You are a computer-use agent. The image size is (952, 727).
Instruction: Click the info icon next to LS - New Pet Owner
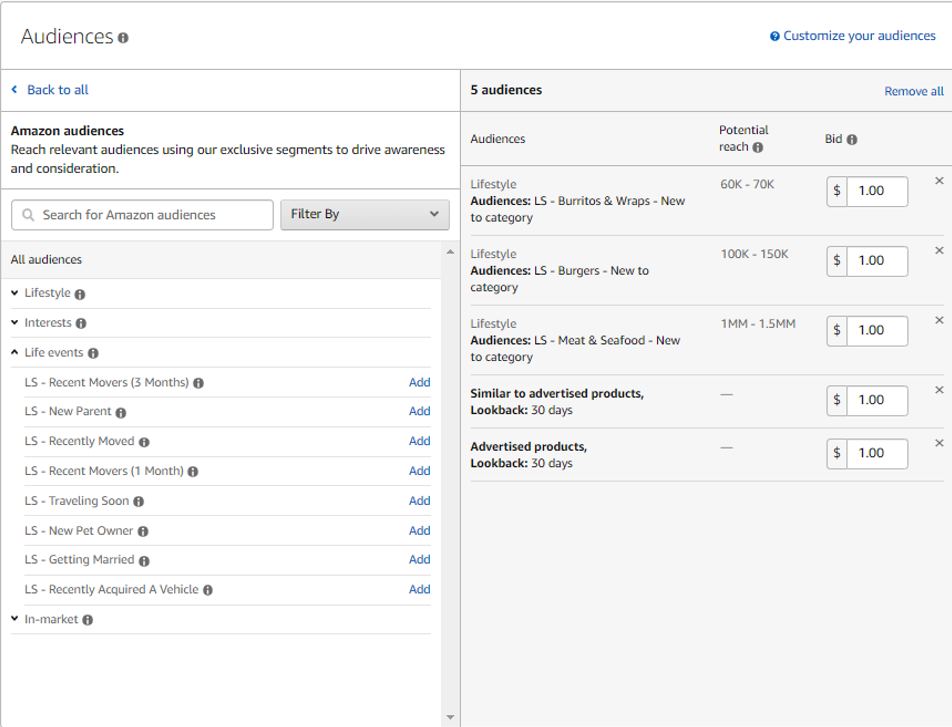[x=144, y=530]
